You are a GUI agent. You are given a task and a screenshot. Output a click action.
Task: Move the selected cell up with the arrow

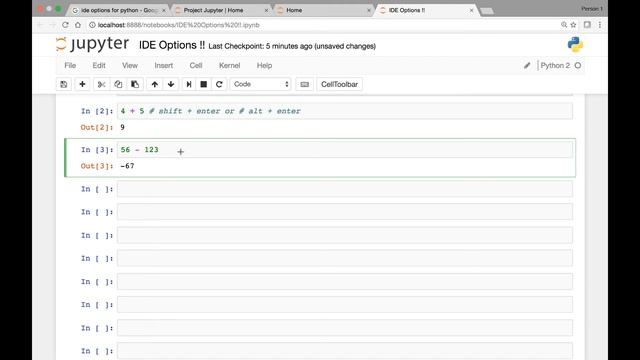(154, 84)
